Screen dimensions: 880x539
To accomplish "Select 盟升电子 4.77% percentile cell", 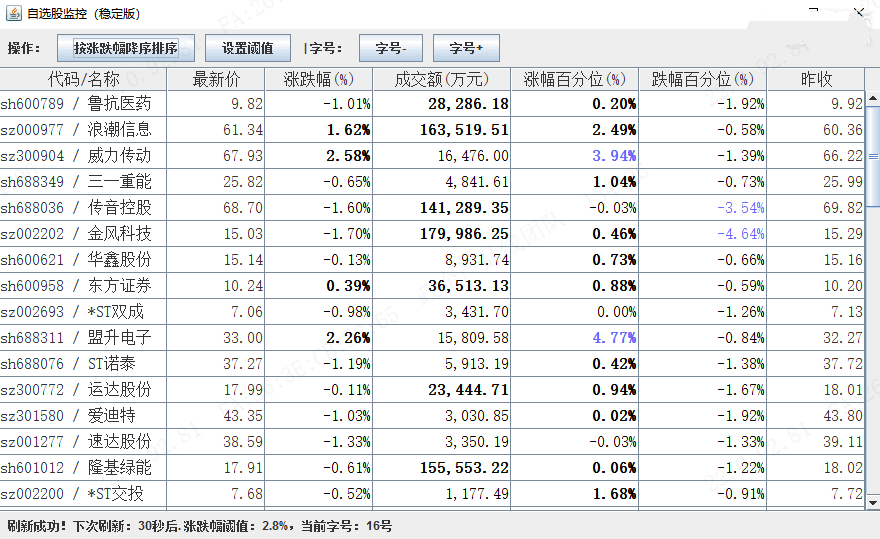I will click(x=576, y=338).
